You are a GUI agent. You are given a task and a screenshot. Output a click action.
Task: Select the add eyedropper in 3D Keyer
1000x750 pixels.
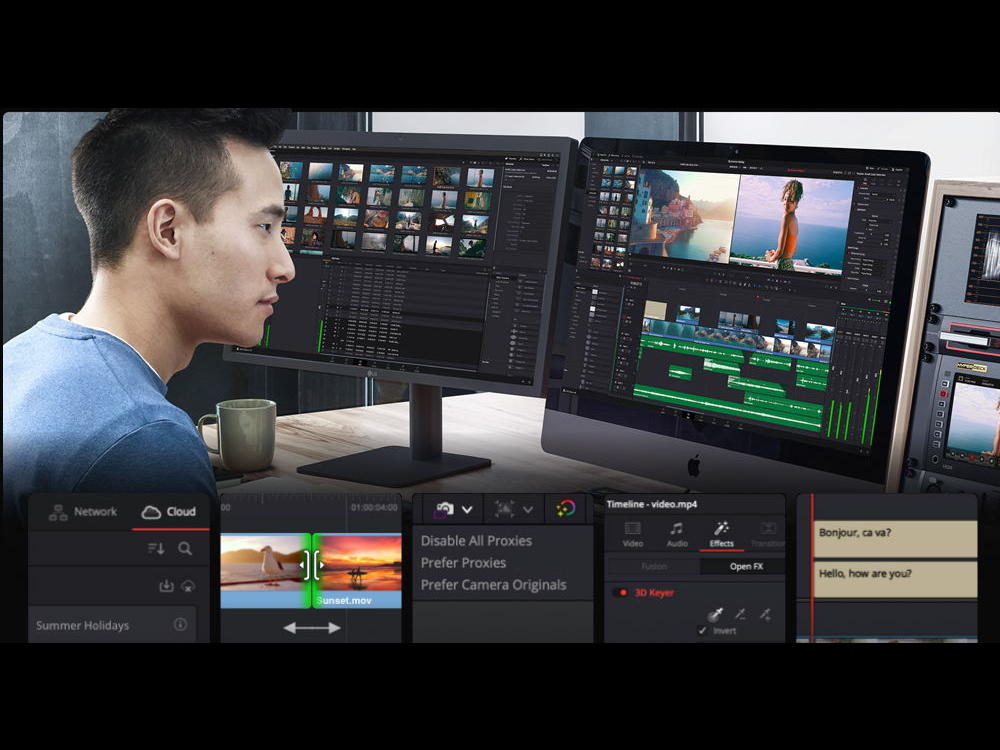click(765, 614)
